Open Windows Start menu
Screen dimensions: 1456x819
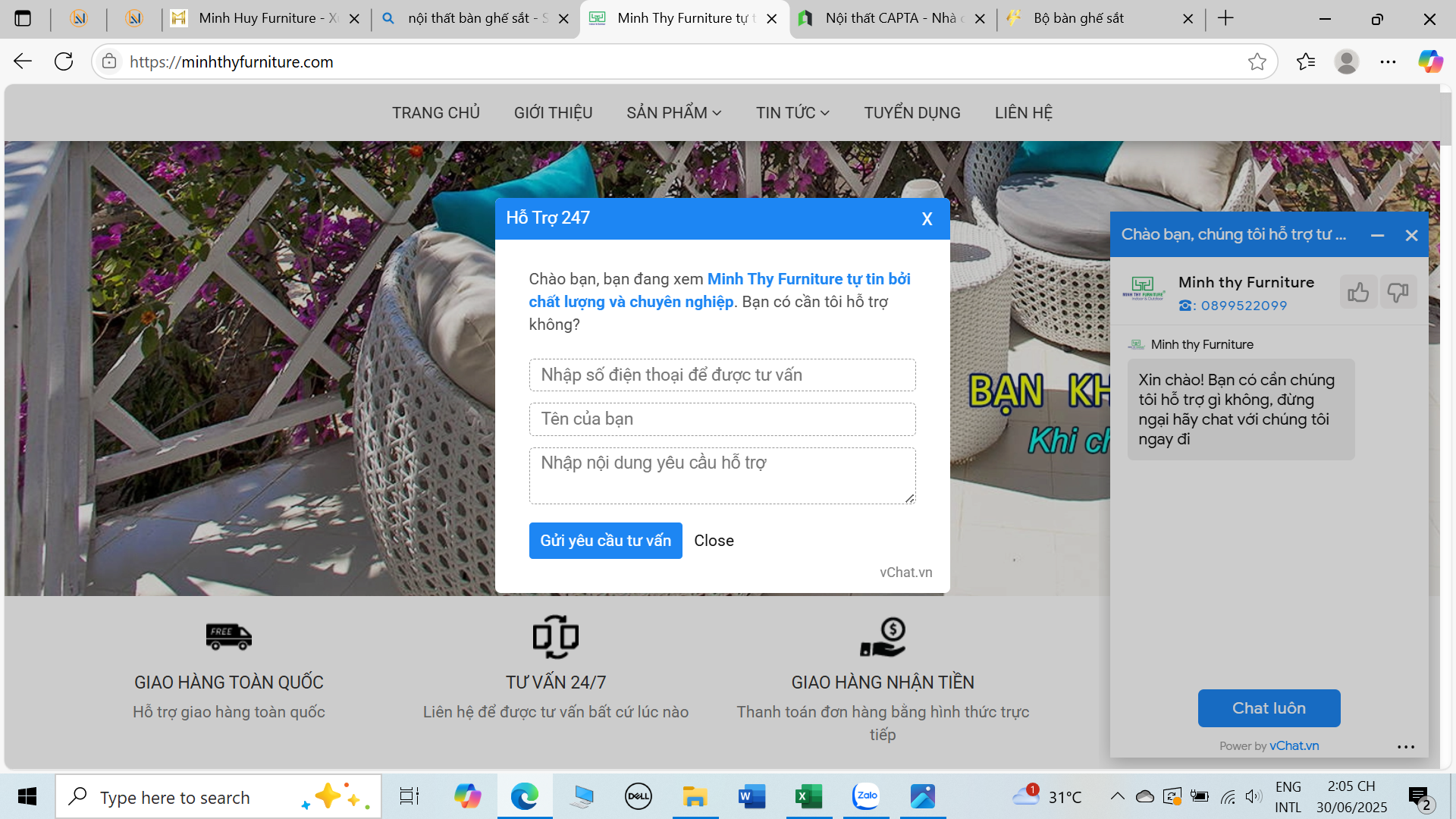coord(27,796)
